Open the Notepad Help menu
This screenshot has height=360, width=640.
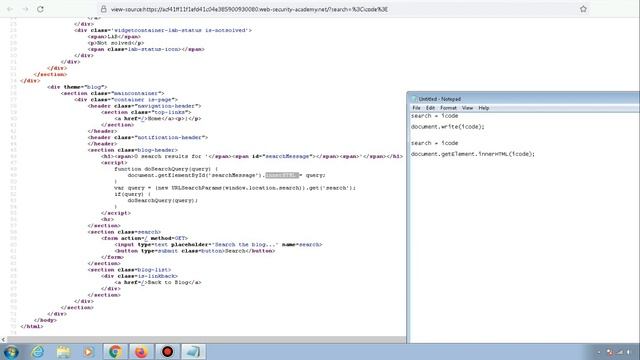pyautogui.click(x=484, y=108)
